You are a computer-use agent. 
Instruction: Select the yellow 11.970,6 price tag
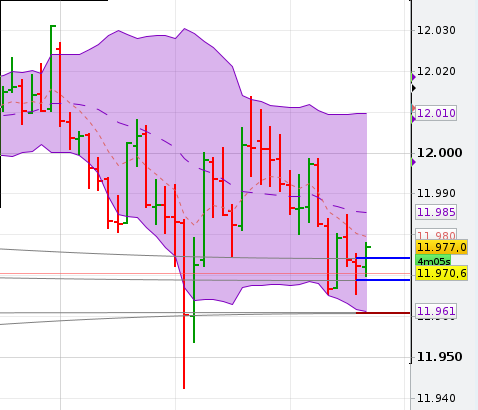click(442, 273)
